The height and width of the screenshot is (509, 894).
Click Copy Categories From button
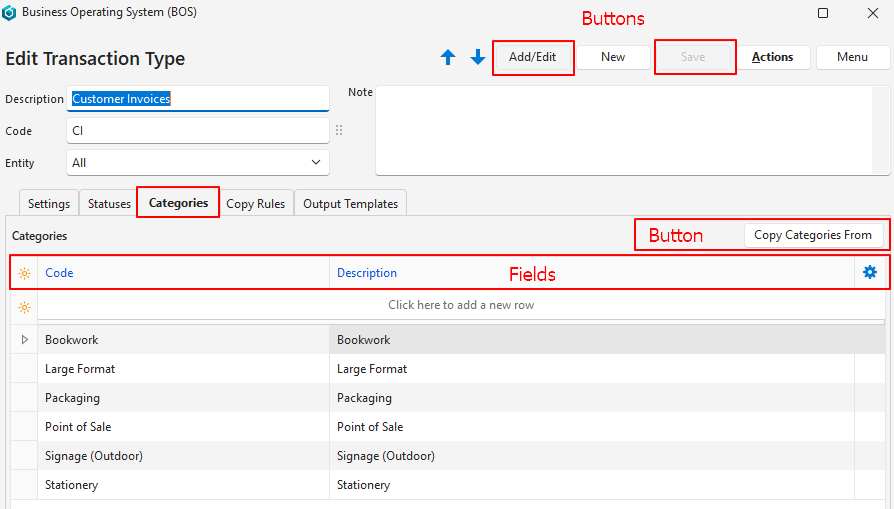point(812,235)
